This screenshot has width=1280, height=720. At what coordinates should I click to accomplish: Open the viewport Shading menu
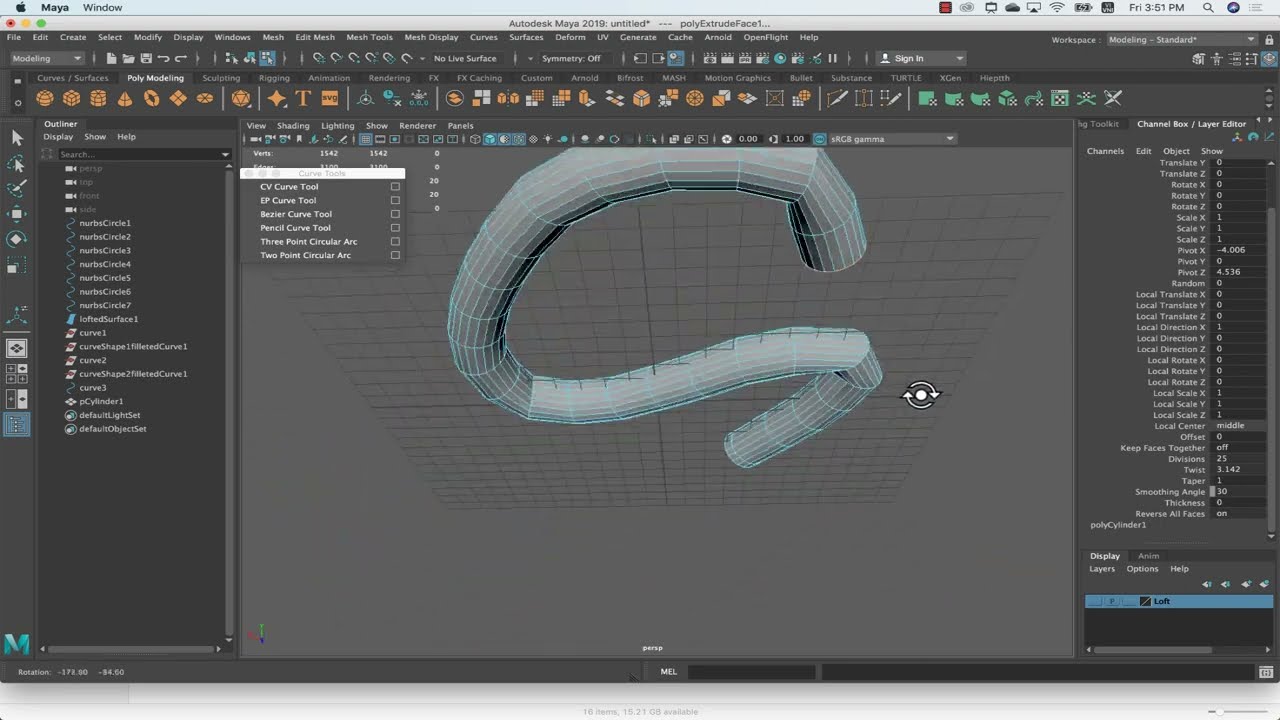pyautogui.click(x=293, y=126)
